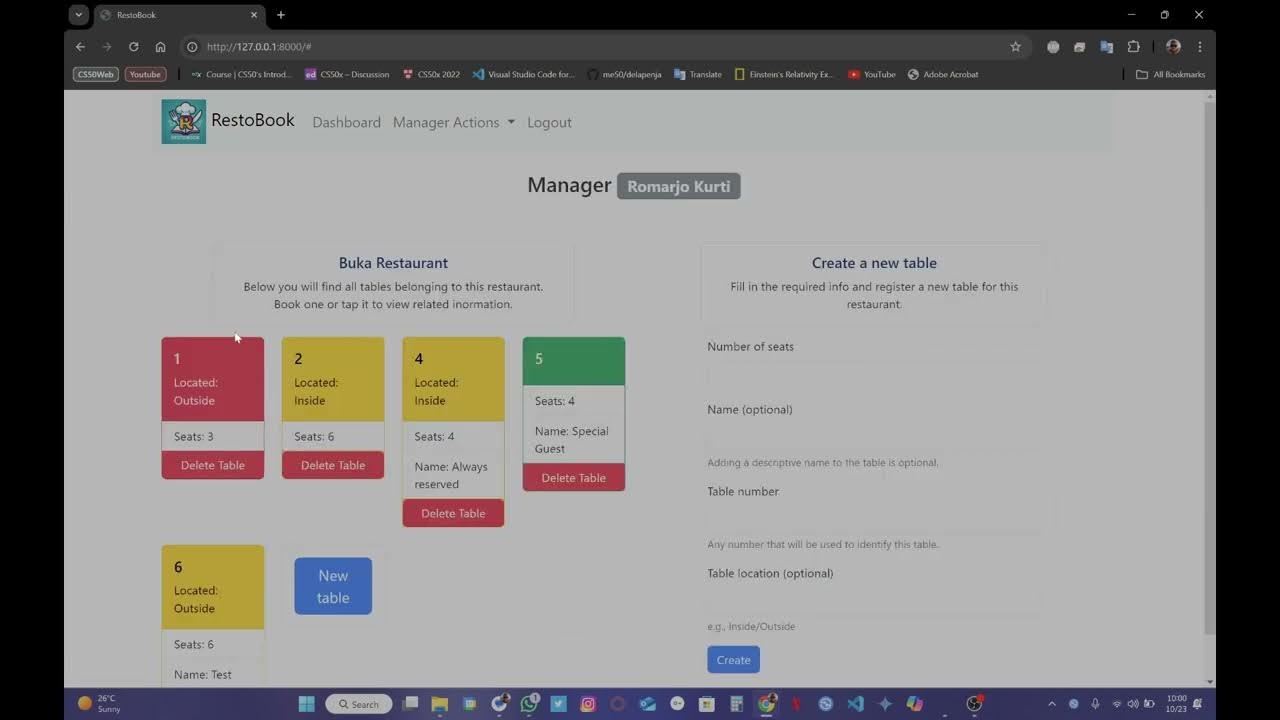Open the Einstein's Relativity bookmark

(x=784, y=74)
